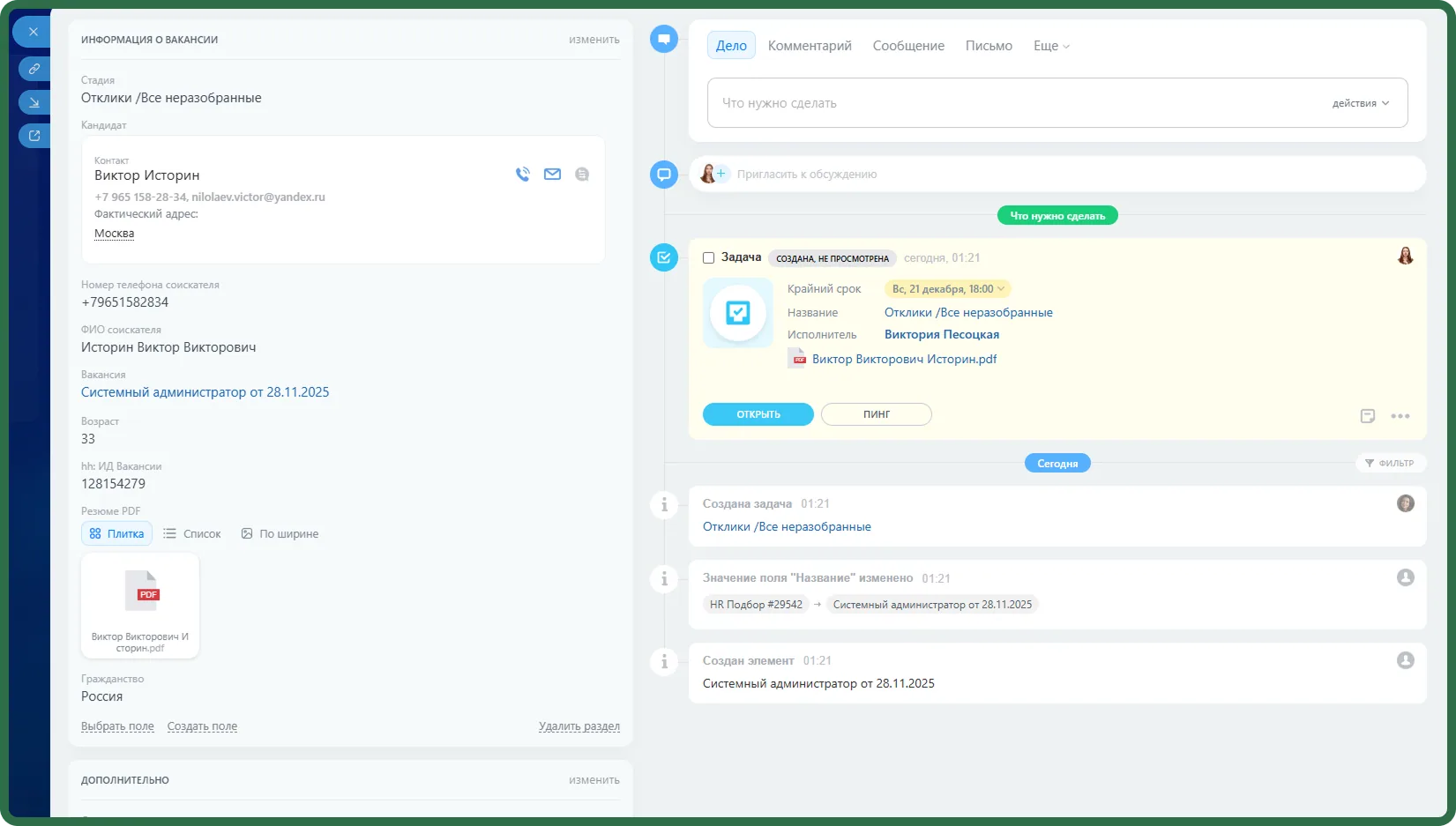Open three-dots menu on task card

(1400, 416)
